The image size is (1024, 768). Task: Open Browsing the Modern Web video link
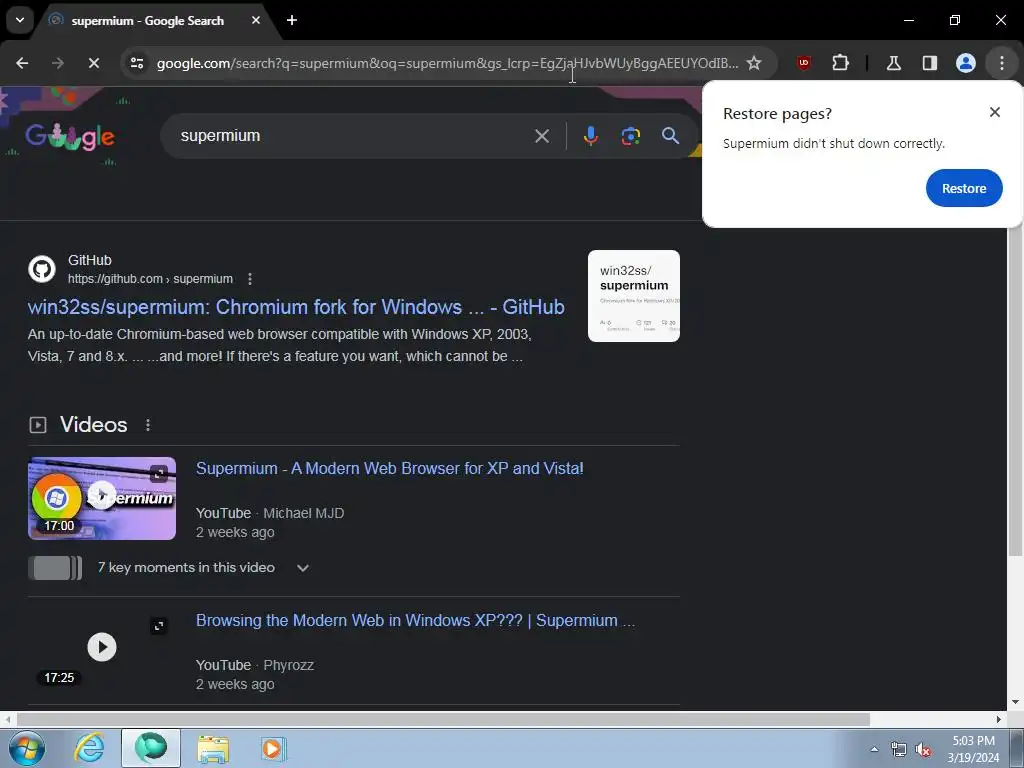click(415, 620)
